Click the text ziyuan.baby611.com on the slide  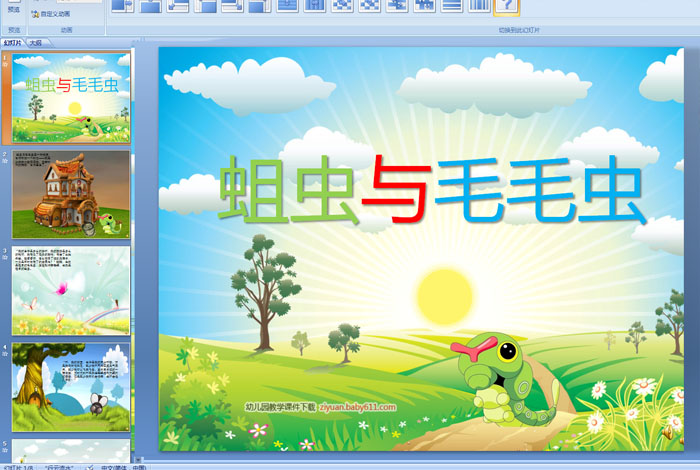358,407
